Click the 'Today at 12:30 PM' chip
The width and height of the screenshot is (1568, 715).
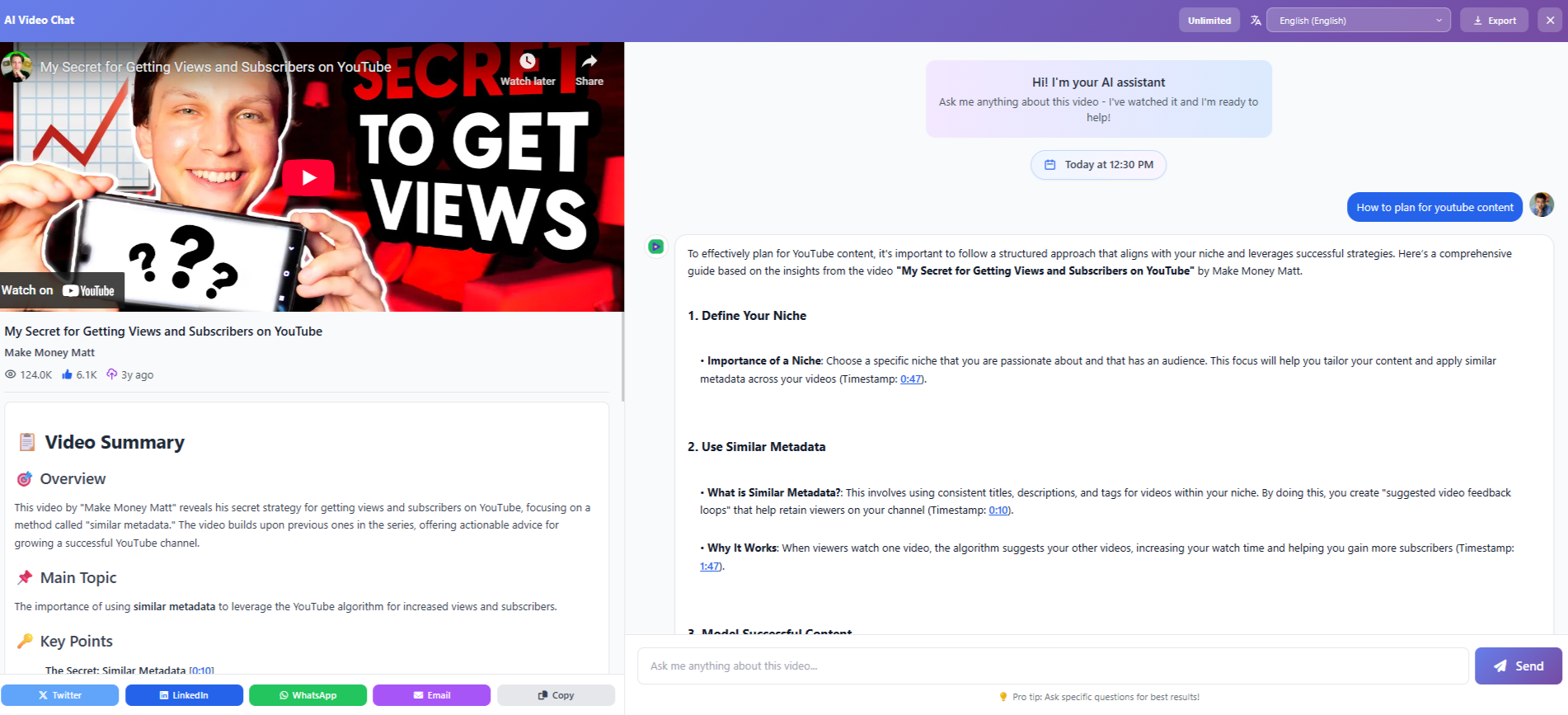pos(1098,165)
